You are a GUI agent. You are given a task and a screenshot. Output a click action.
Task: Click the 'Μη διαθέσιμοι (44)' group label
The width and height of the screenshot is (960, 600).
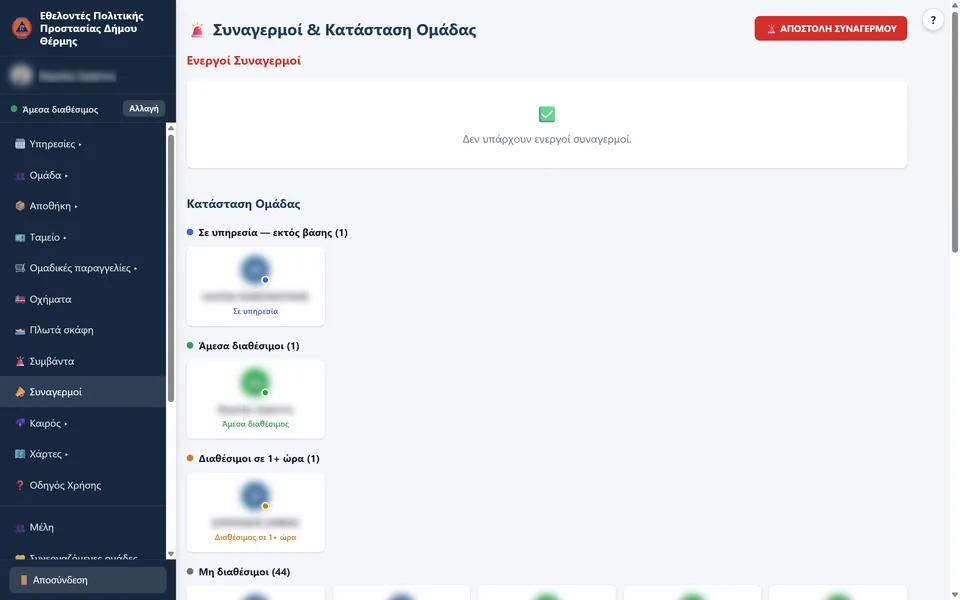click(x=244, y=572)
